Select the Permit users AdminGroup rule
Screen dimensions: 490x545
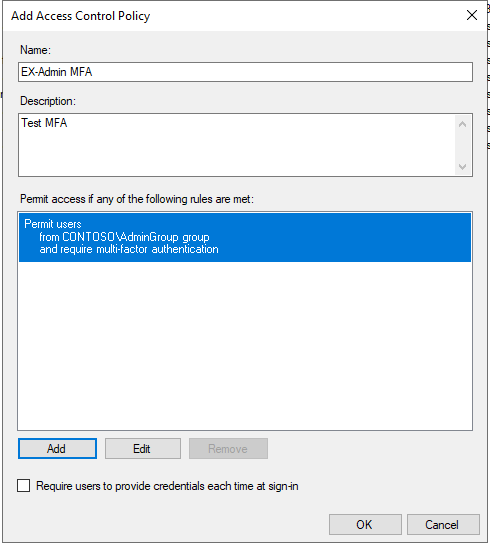point(245,237)
